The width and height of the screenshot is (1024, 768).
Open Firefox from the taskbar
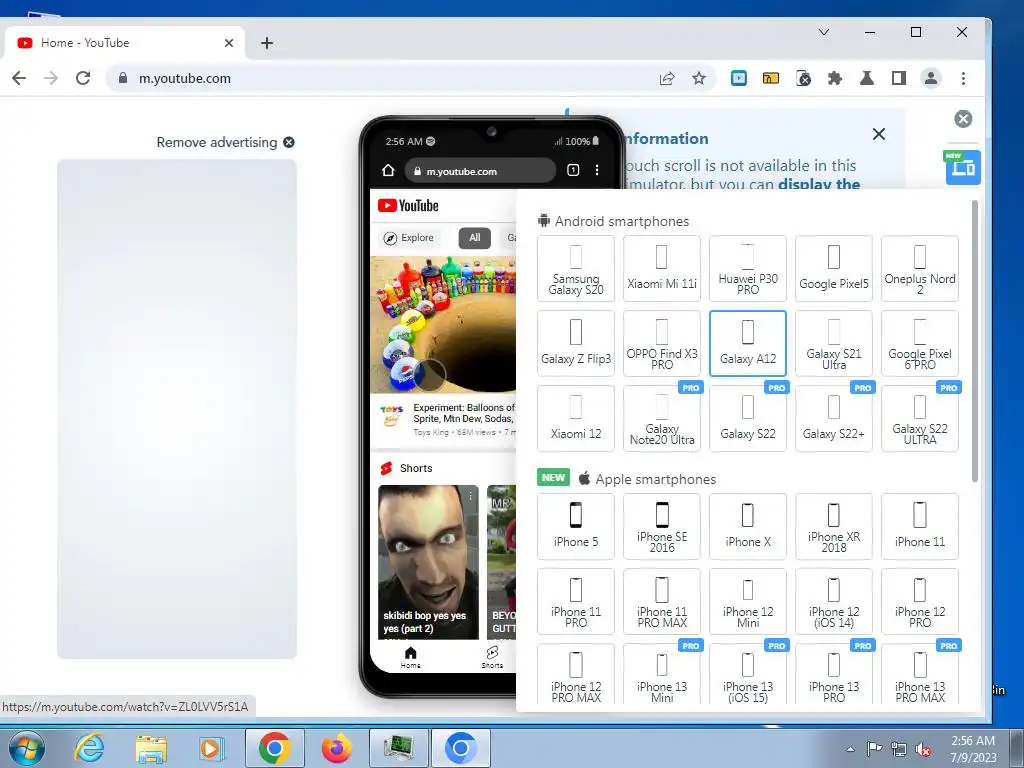coord(337,748)
